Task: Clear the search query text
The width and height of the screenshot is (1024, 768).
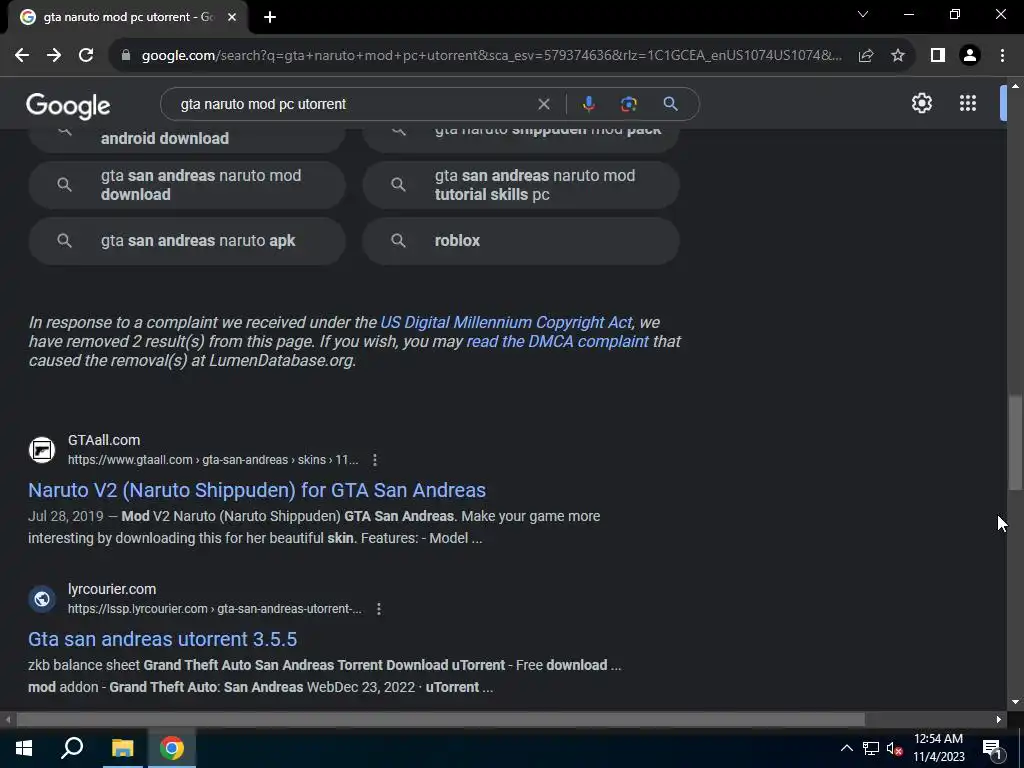Action: pos(543,104)
